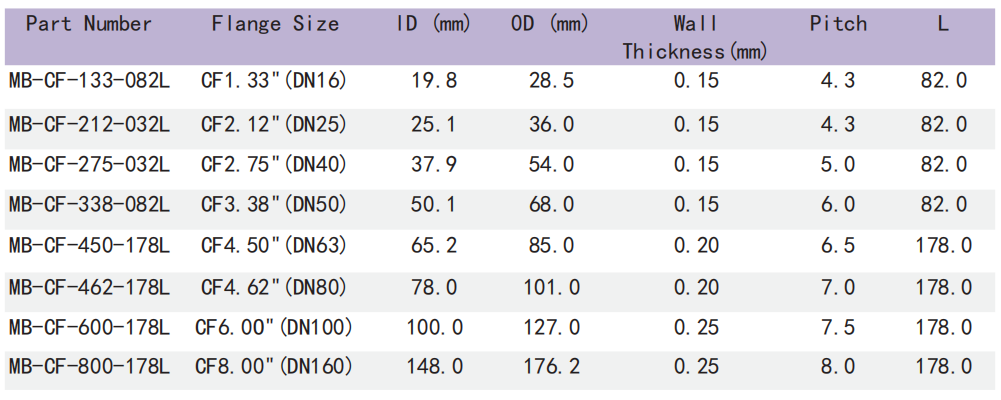The height and width of the screenshot is (400, 1001).
Task: Select the OD (mm) column header
Action: tap(551, 23)
